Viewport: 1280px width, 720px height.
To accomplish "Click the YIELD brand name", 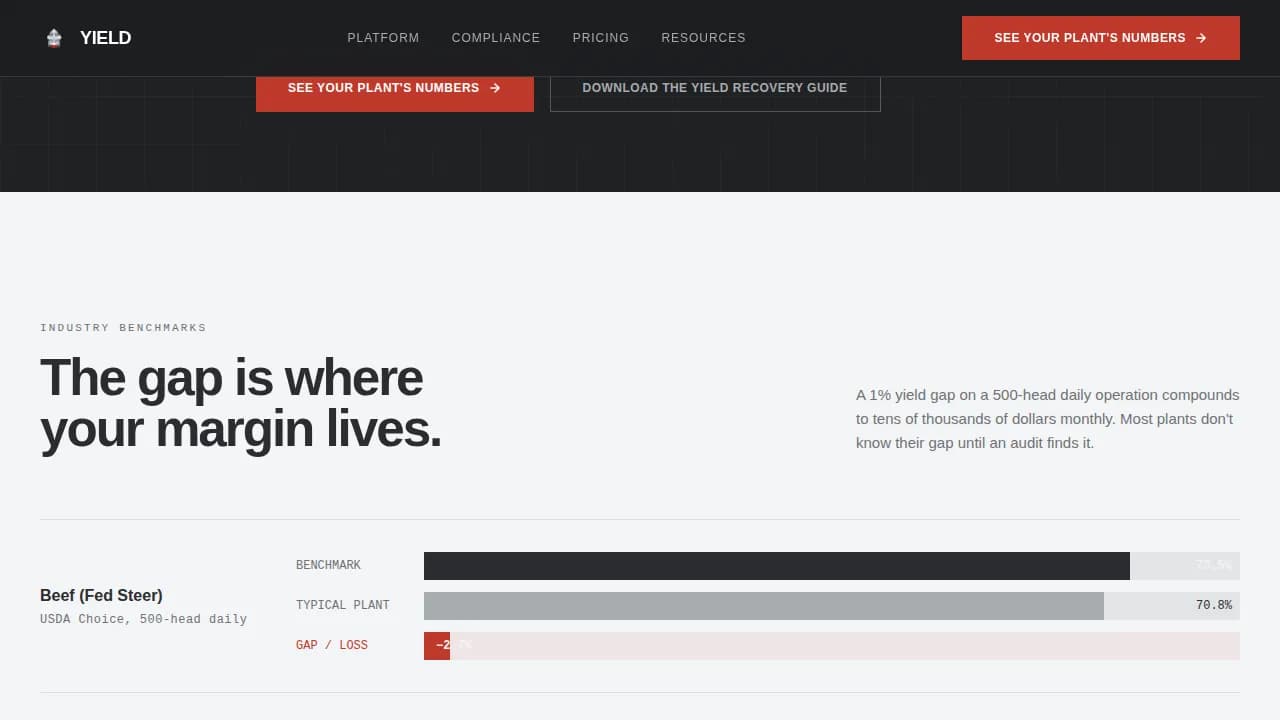I will (x=105, y=38).
